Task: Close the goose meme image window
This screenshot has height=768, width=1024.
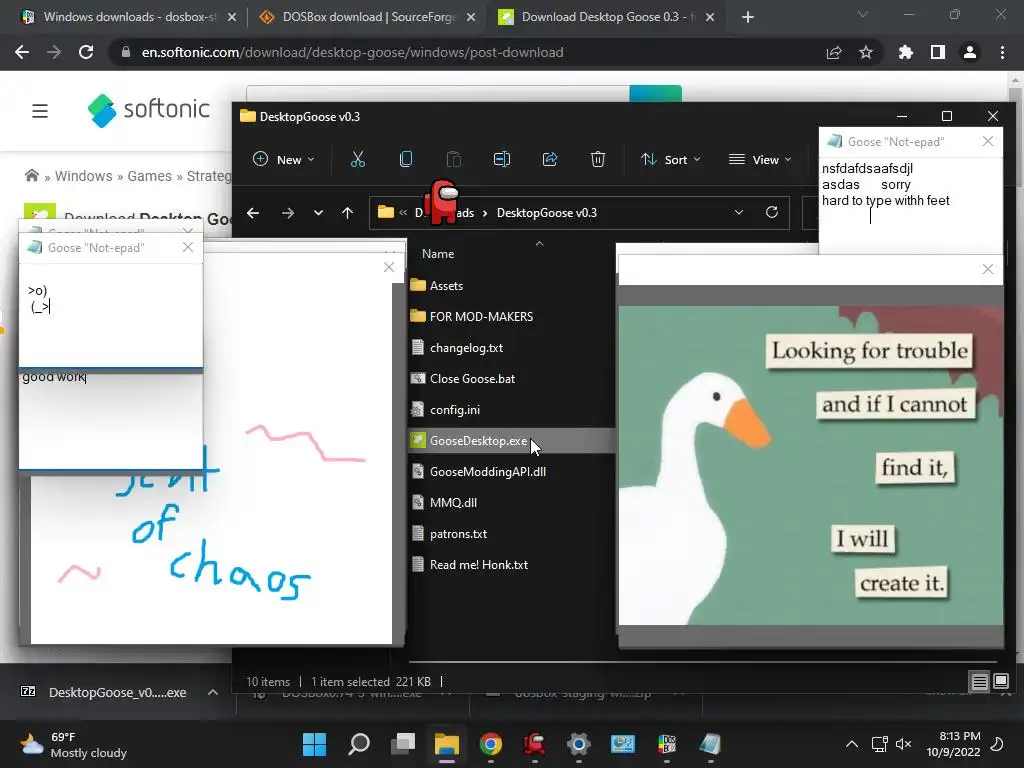Action: click(988, 269)
